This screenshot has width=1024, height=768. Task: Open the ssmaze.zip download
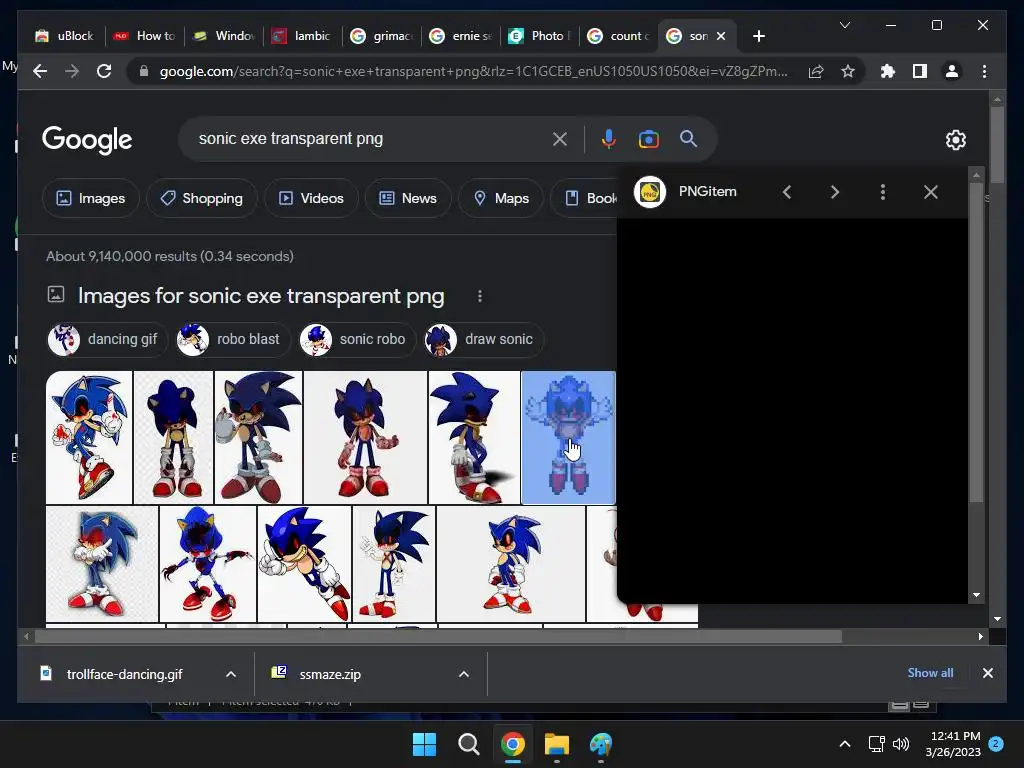click(x=330, y=674)
